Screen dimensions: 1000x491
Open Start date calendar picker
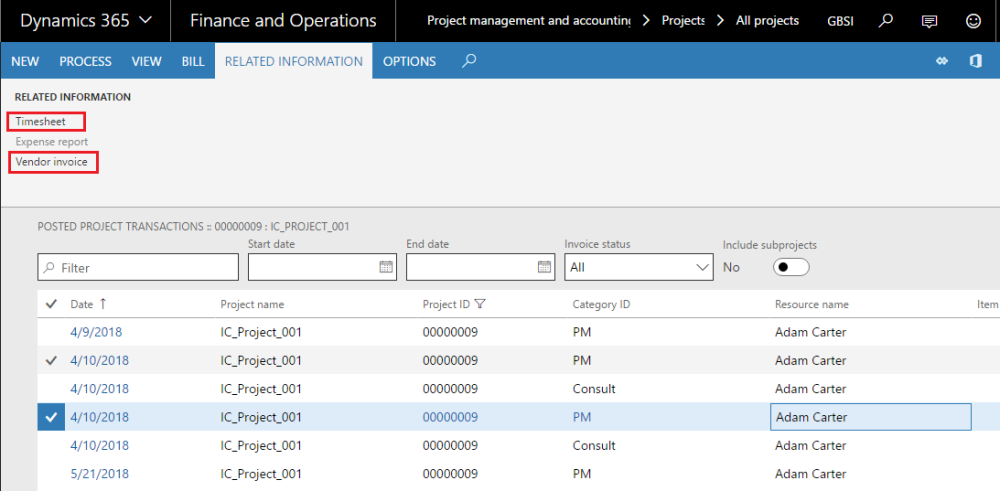click(x=386, y=267)
